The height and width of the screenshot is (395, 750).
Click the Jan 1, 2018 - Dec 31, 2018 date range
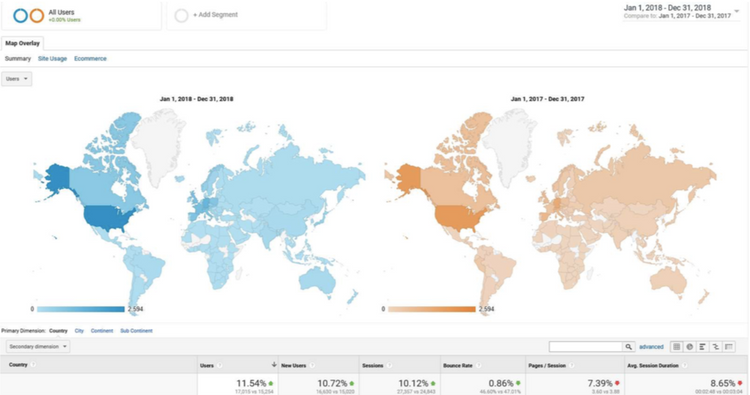[x=667, y=8]
